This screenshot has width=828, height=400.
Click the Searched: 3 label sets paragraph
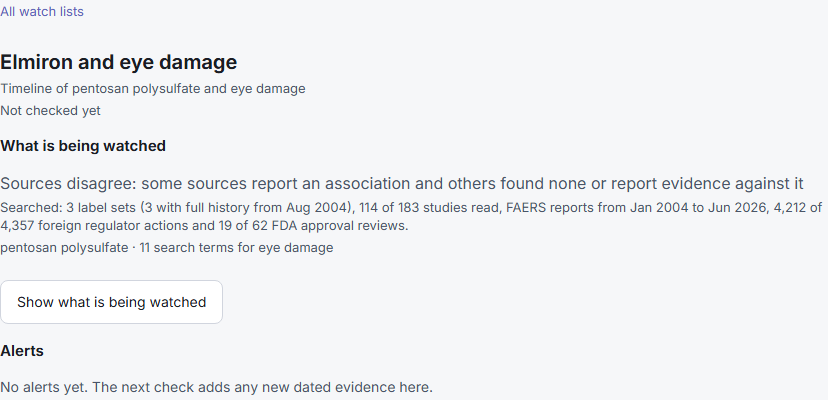pos(411,217)
